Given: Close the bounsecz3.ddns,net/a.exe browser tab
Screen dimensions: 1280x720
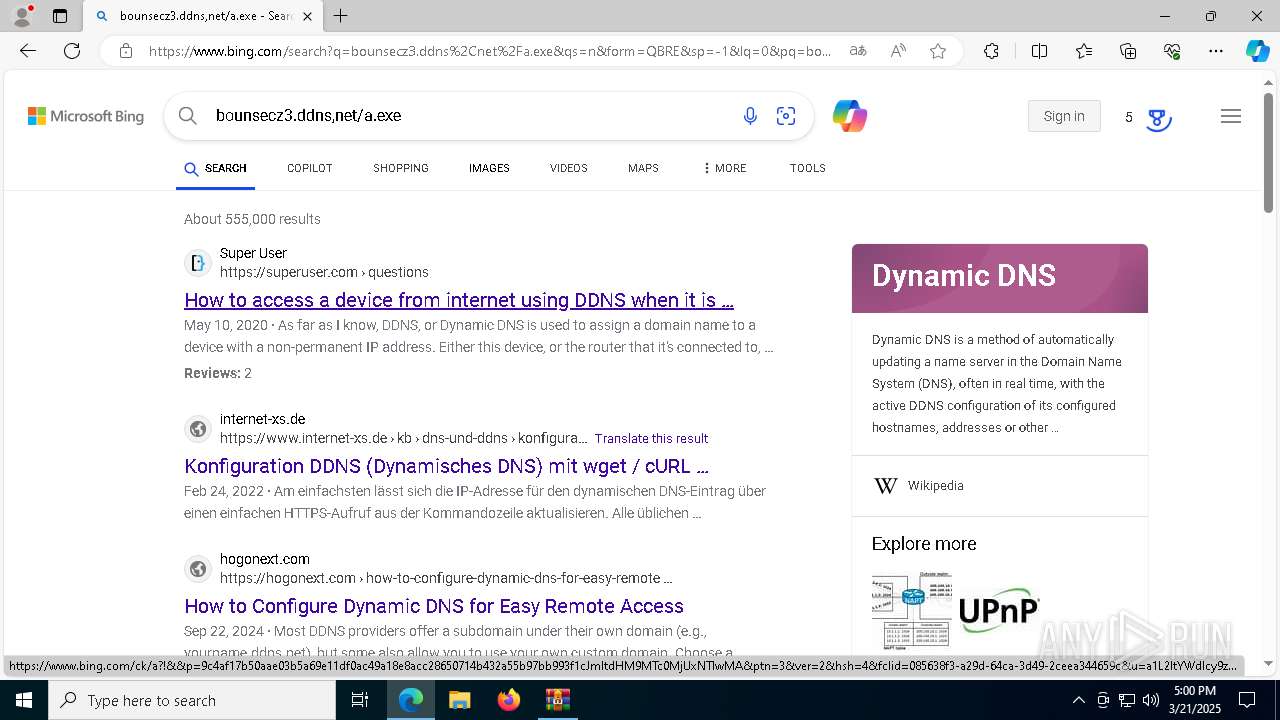Looking at the screenshot, I should coord(308,16).
